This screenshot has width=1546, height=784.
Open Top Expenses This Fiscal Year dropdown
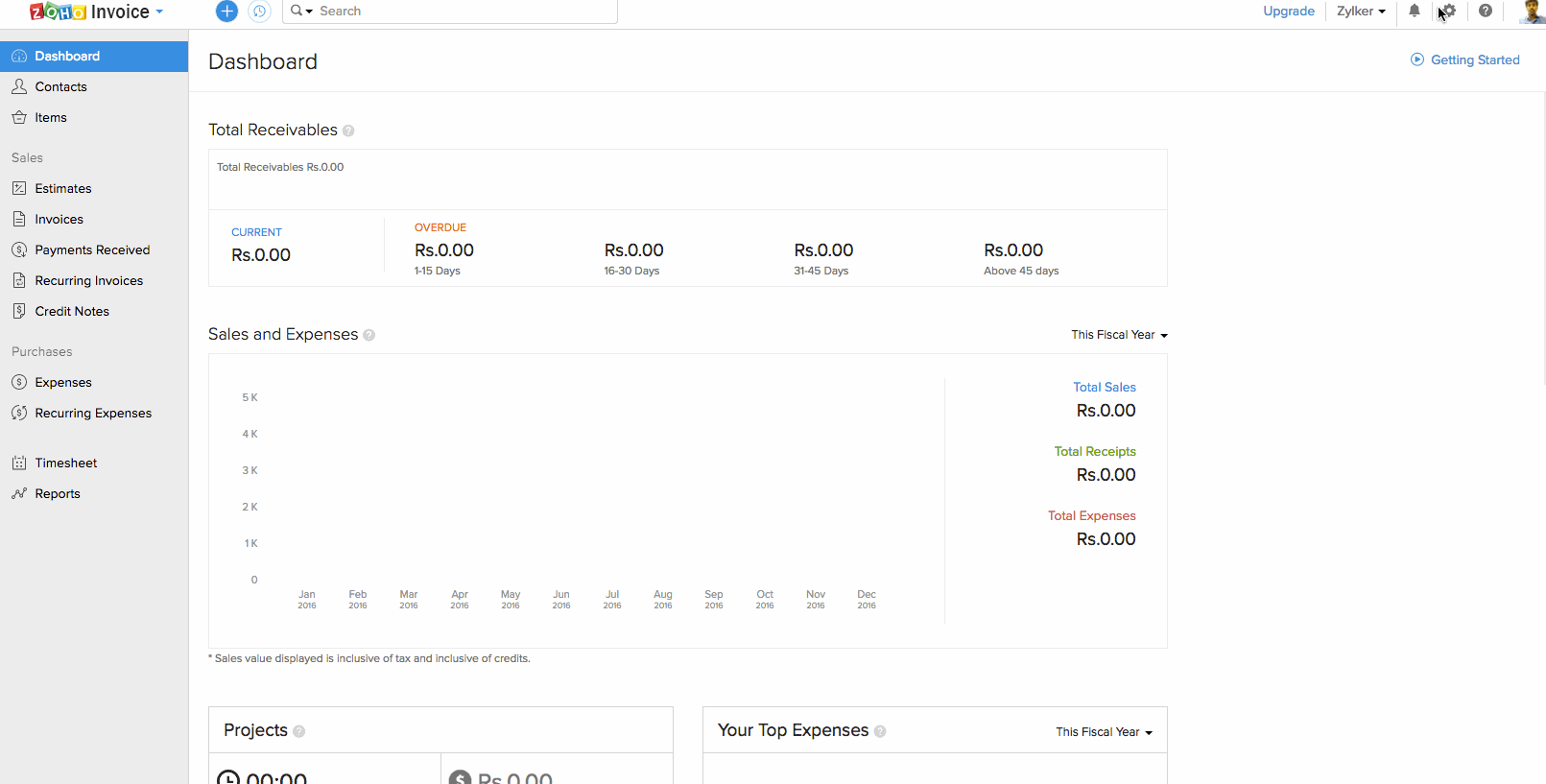click(1105, 732)
